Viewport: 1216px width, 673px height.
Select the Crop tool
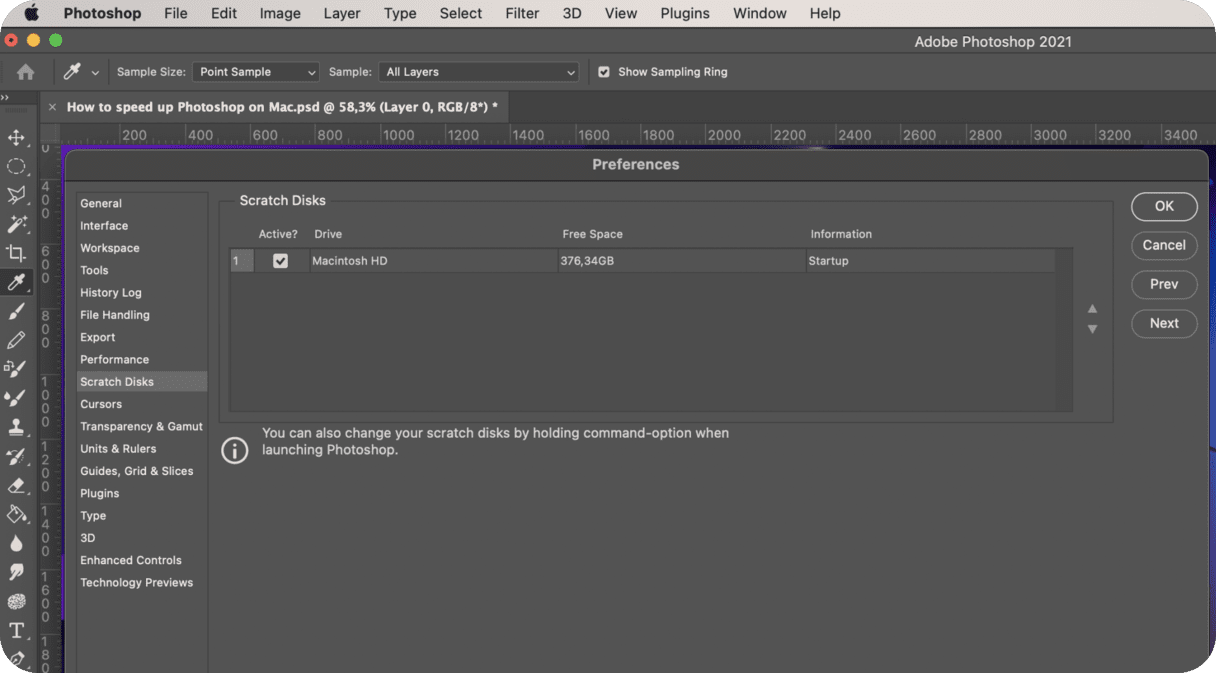(x=16, y=253)
